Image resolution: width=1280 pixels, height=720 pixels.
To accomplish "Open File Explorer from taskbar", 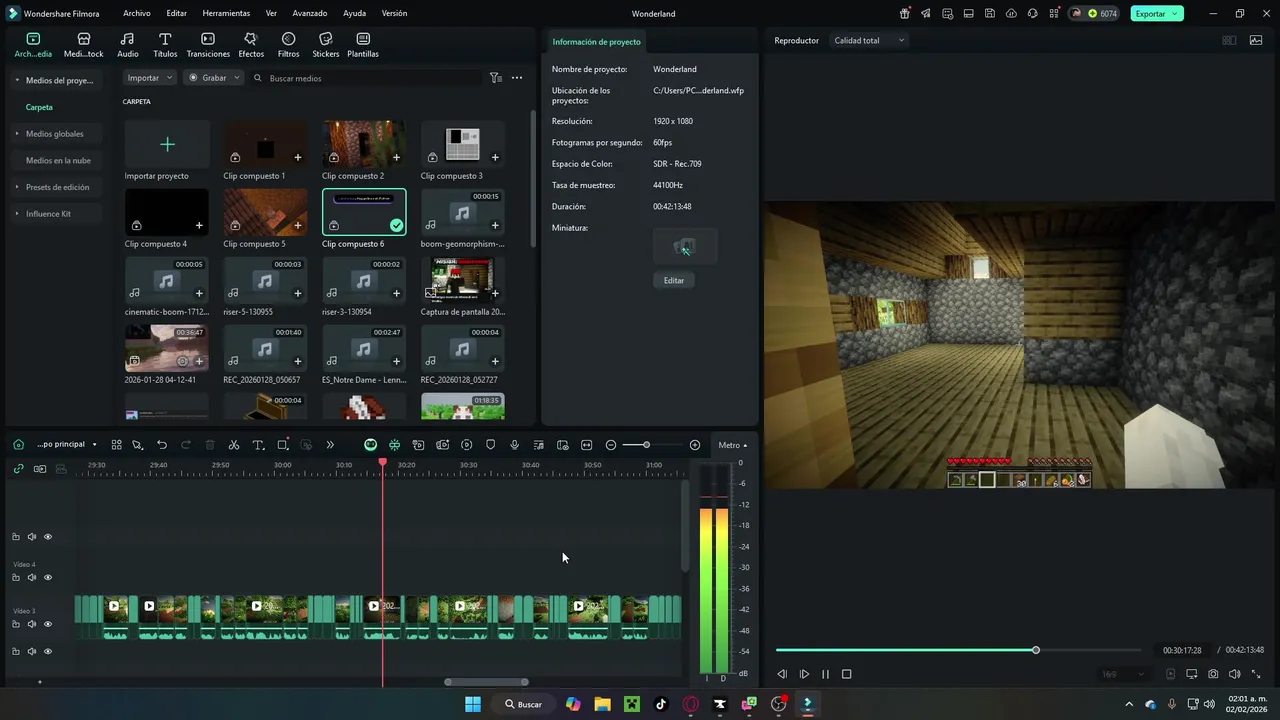I will [x=602, y=704].
